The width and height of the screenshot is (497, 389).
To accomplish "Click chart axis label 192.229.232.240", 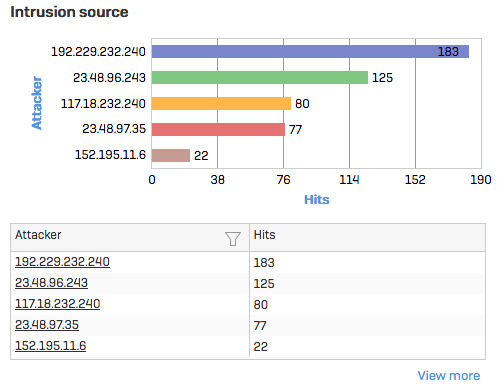I will click(x=98, y=52).
